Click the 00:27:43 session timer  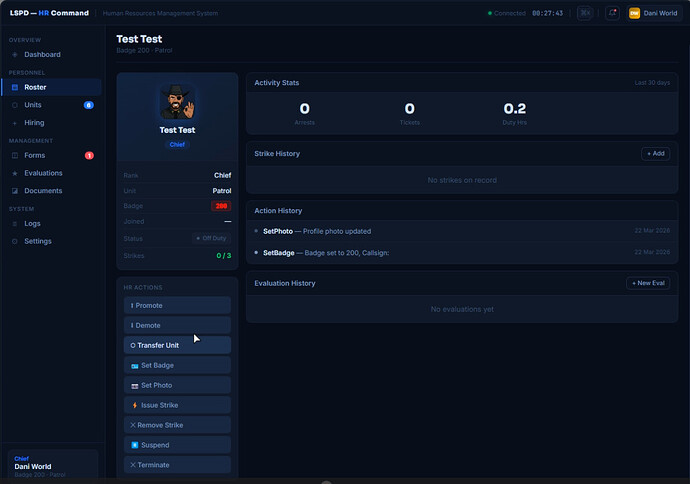[547, 13]
